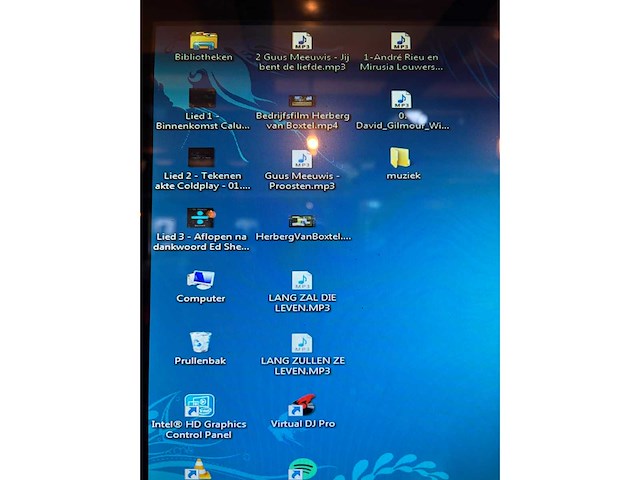Select the David_Gilmour MP3 file

coord(401,100)
